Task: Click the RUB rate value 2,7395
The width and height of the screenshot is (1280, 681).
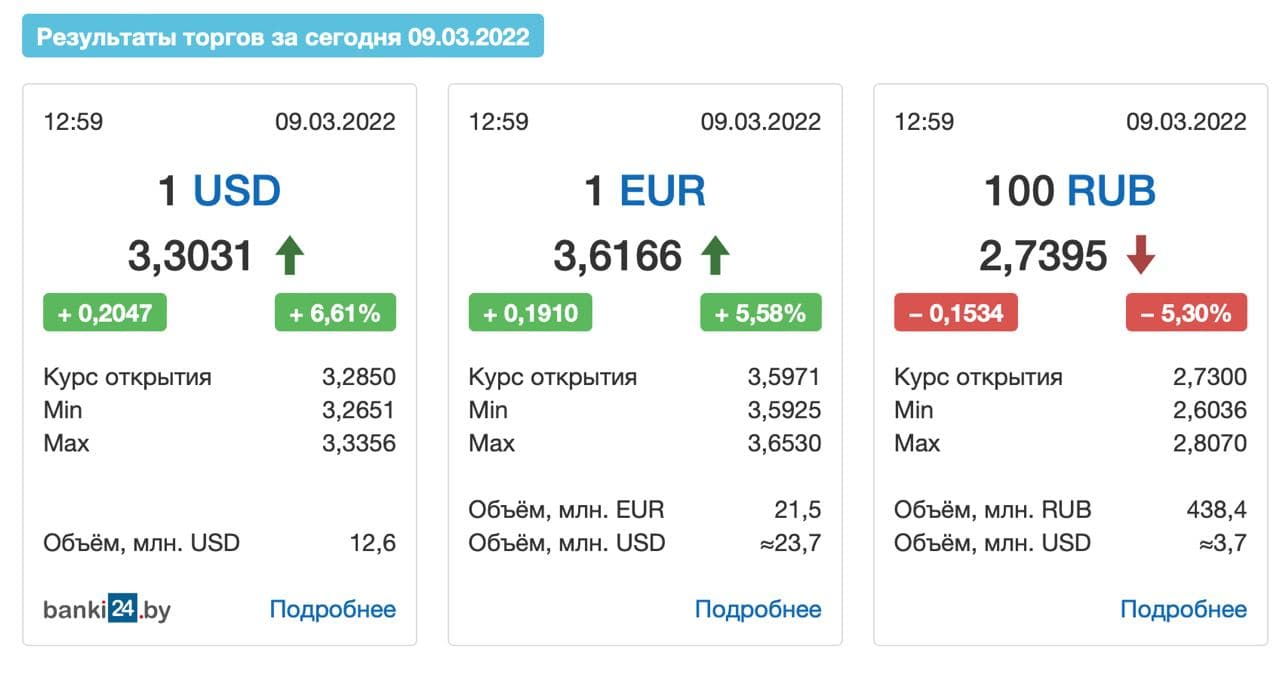Action: tap(1043, 256)
